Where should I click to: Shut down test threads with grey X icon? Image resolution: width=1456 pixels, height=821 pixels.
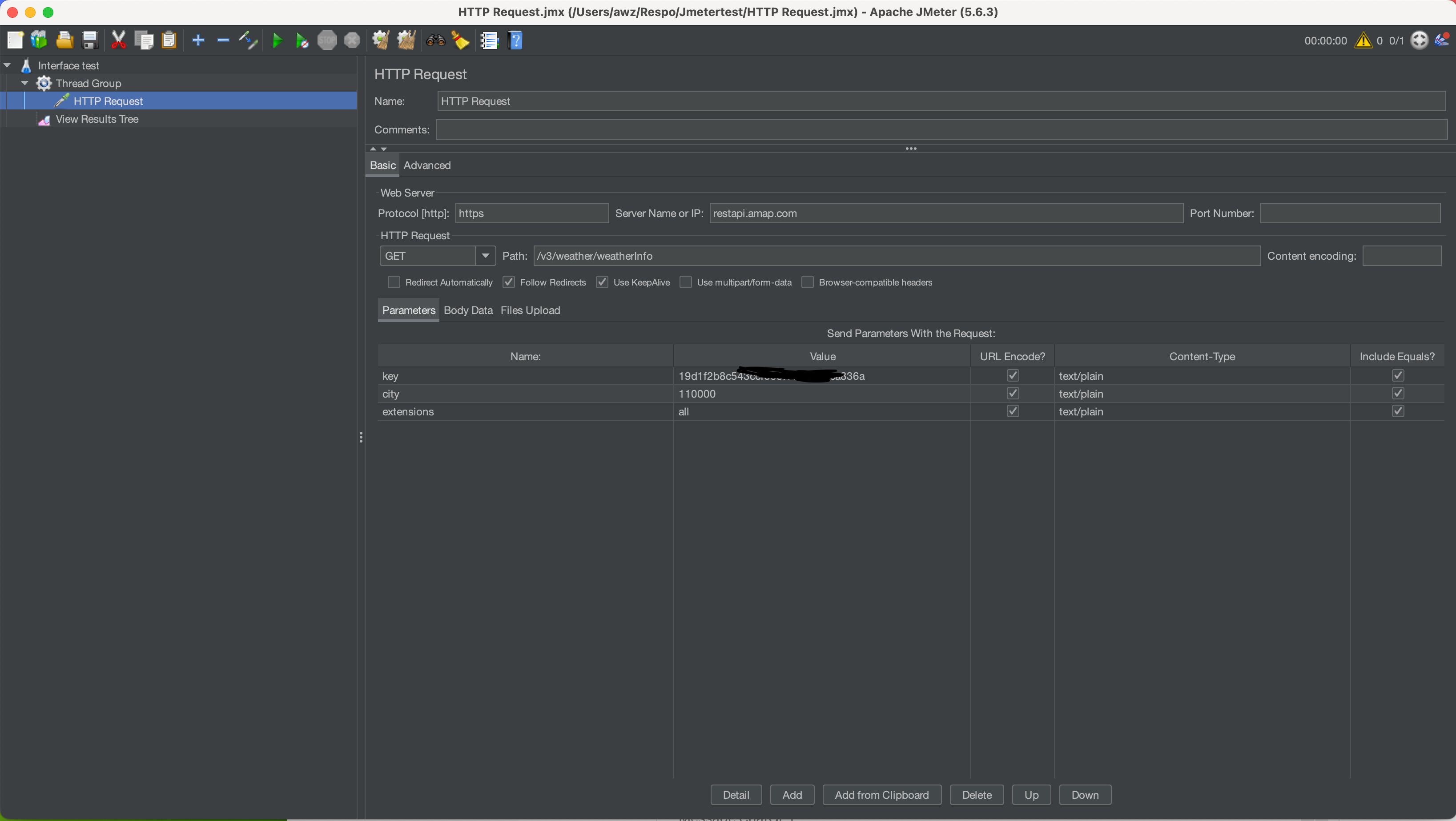click(x=352, y=40)
